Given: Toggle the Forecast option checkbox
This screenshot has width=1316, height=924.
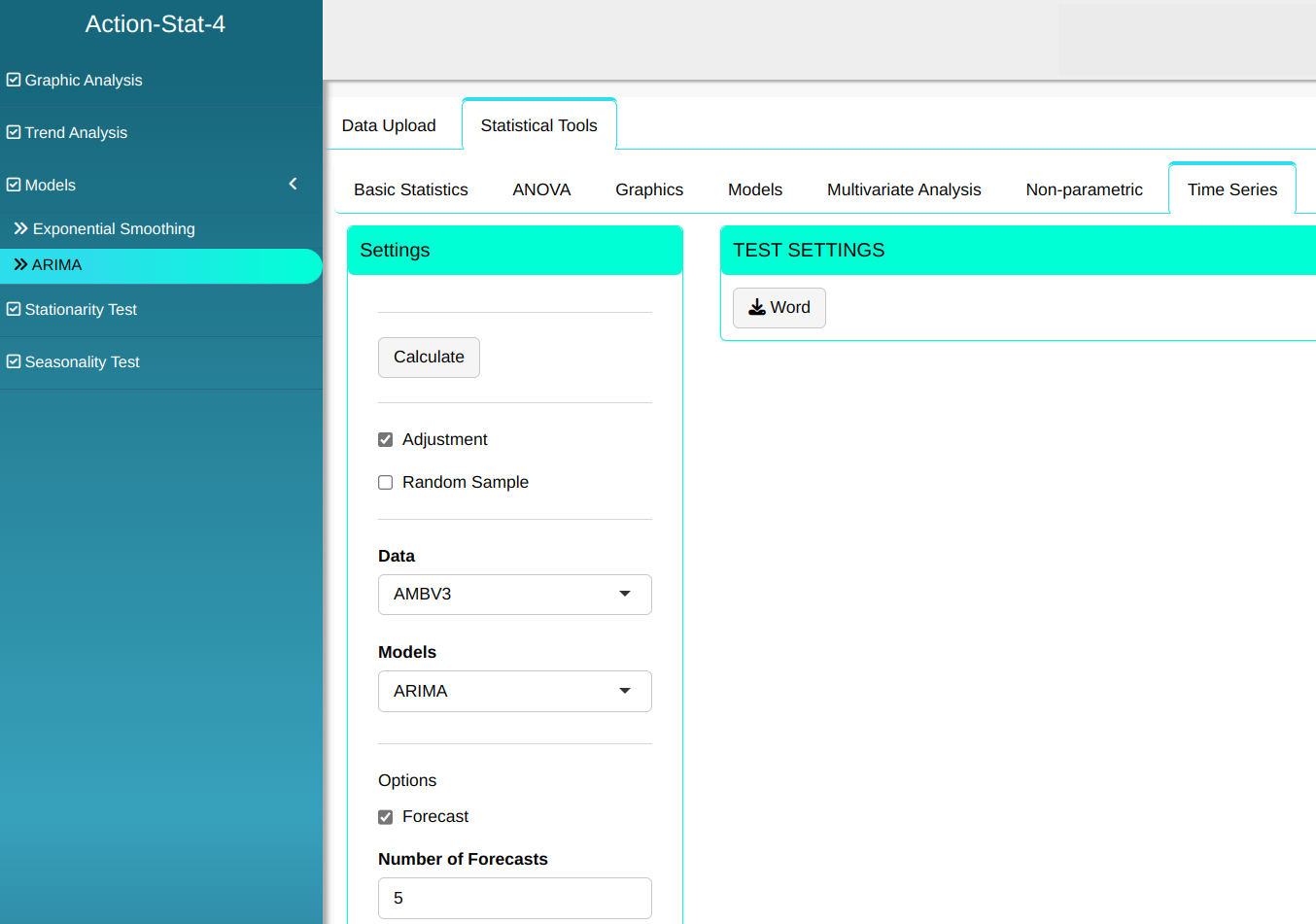Looking at the screenshot, I should click(386, 817).
